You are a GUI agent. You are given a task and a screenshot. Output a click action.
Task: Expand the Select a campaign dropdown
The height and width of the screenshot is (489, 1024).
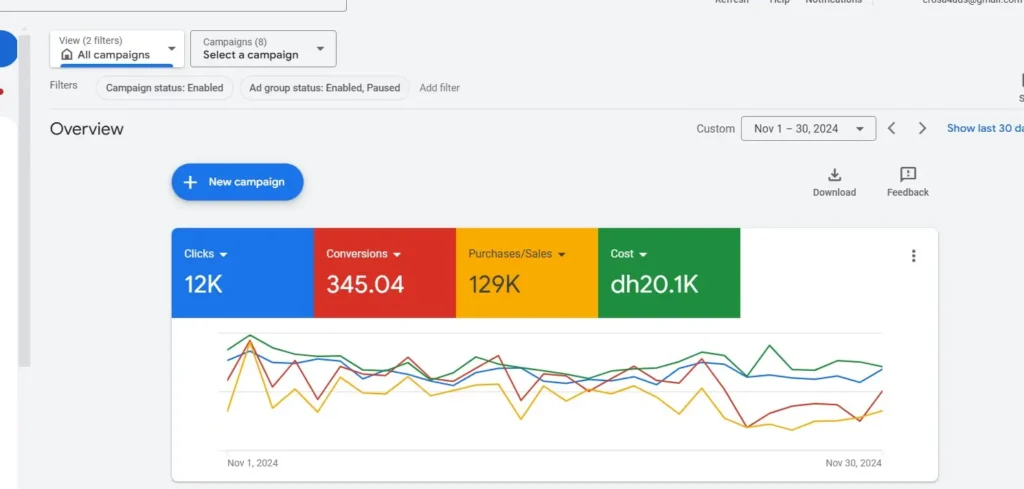(x=320, y=48)
